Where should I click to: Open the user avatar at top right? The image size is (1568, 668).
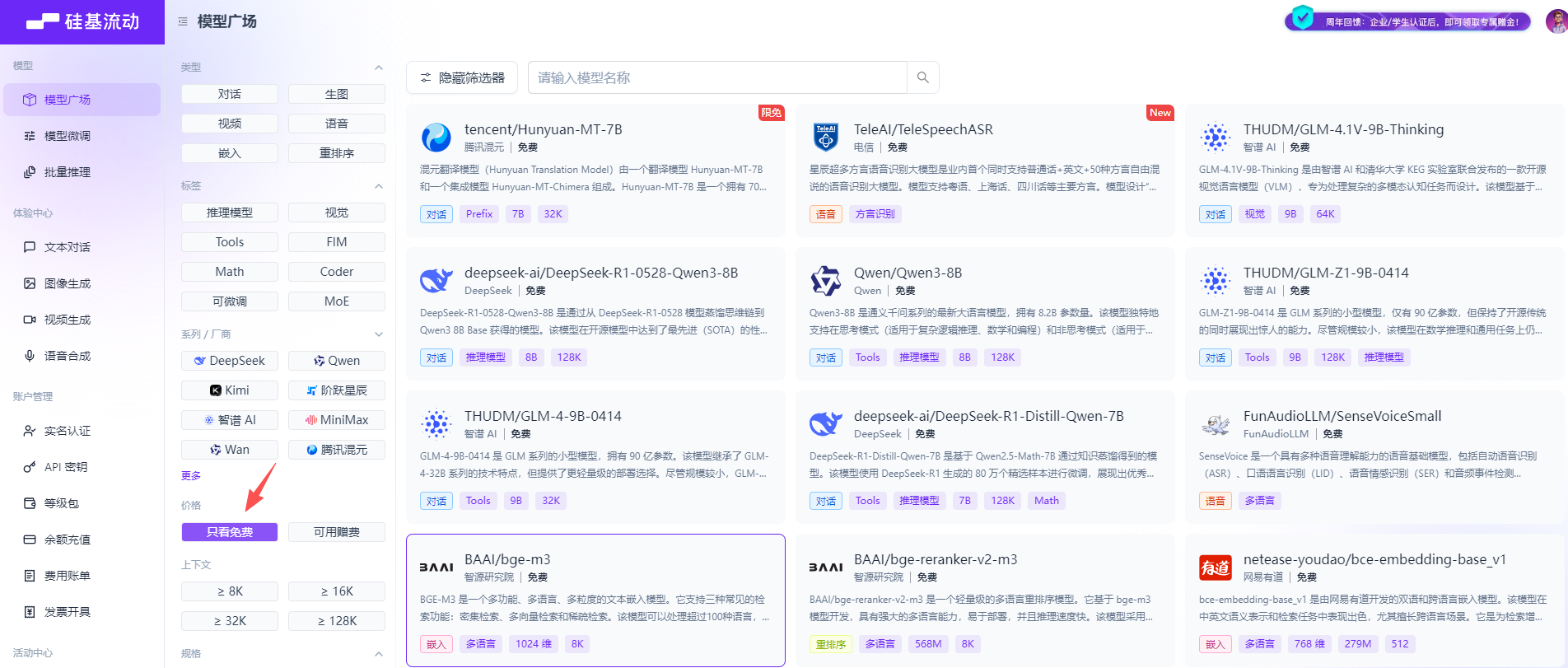point(1556,21)
